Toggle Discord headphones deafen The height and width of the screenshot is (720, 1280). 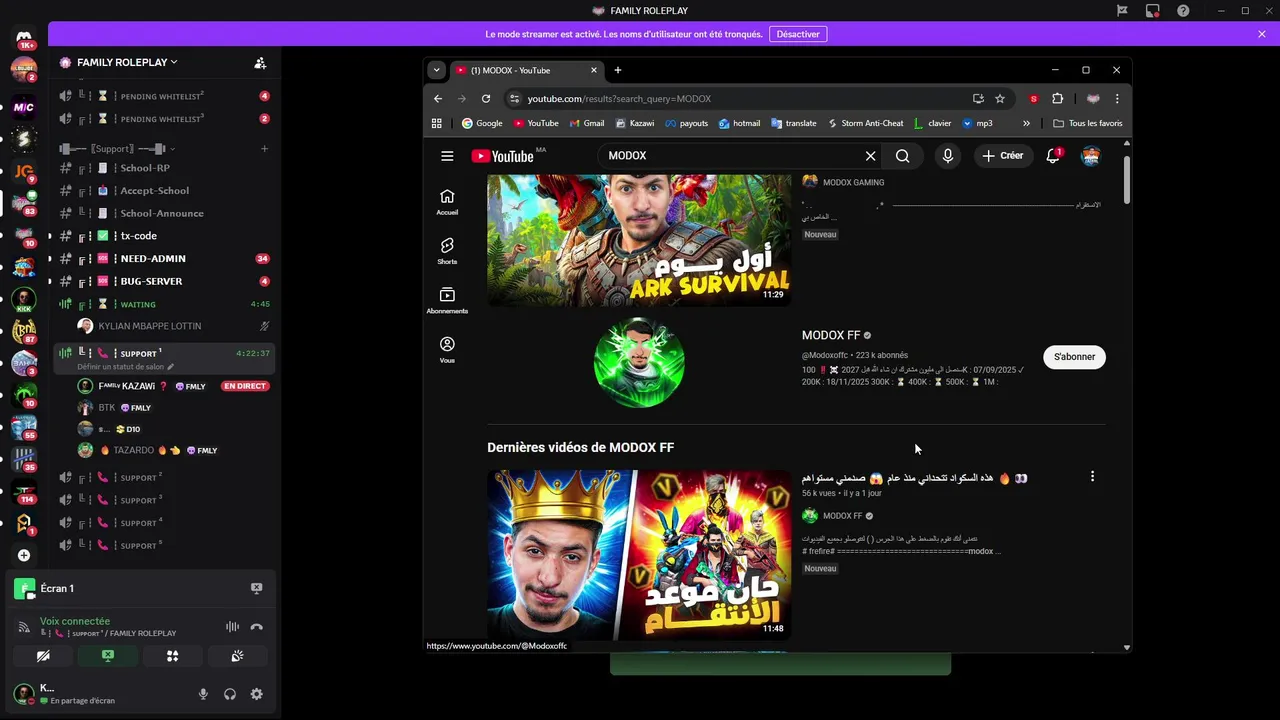pyautogui.click(x=230, y=694)
